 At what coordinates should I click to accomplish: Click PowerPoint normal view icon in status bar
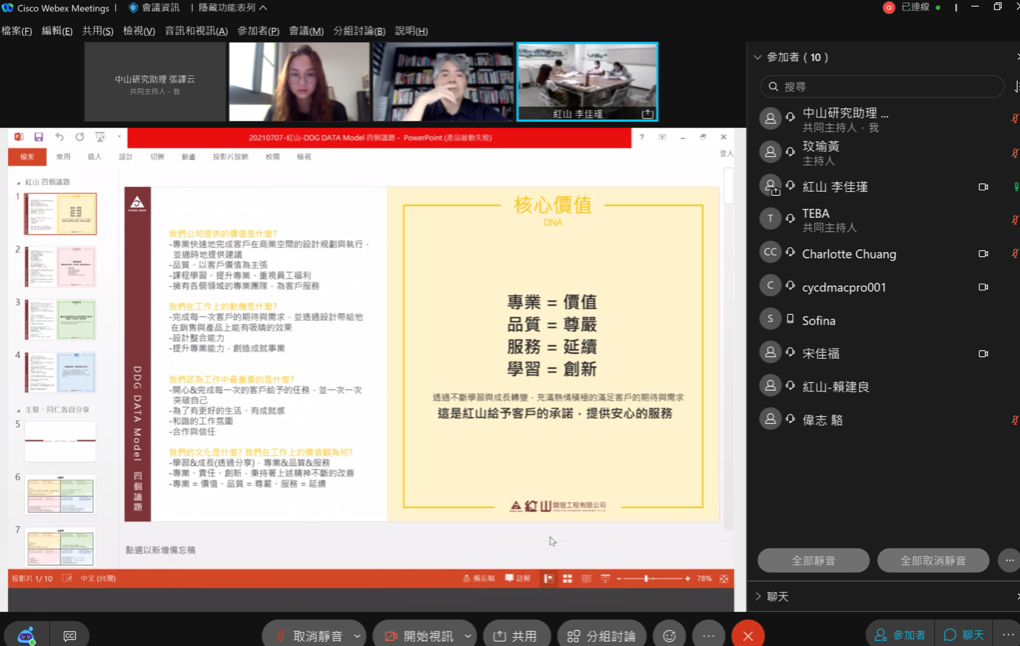pos(548,578)
